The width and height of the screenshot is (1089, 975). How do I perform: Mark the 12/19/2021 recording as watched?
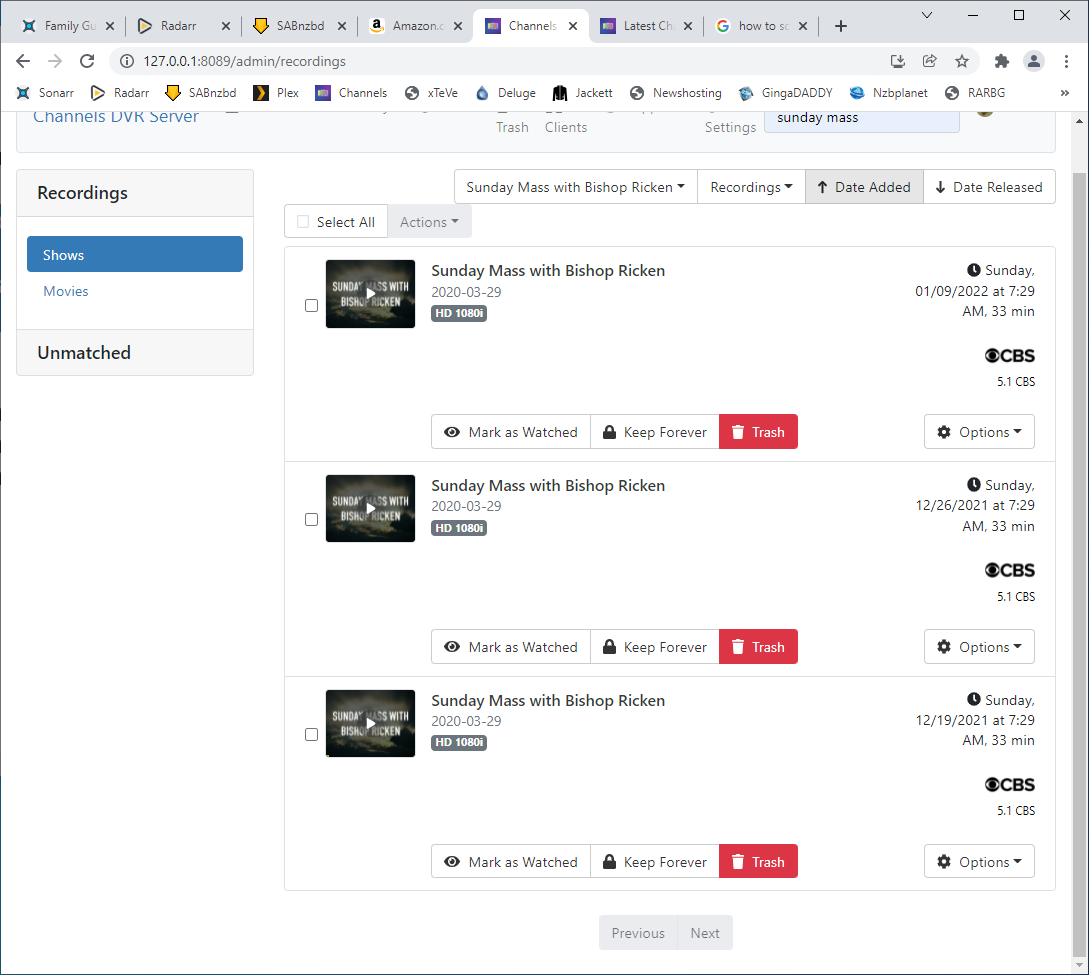point(511,862)
